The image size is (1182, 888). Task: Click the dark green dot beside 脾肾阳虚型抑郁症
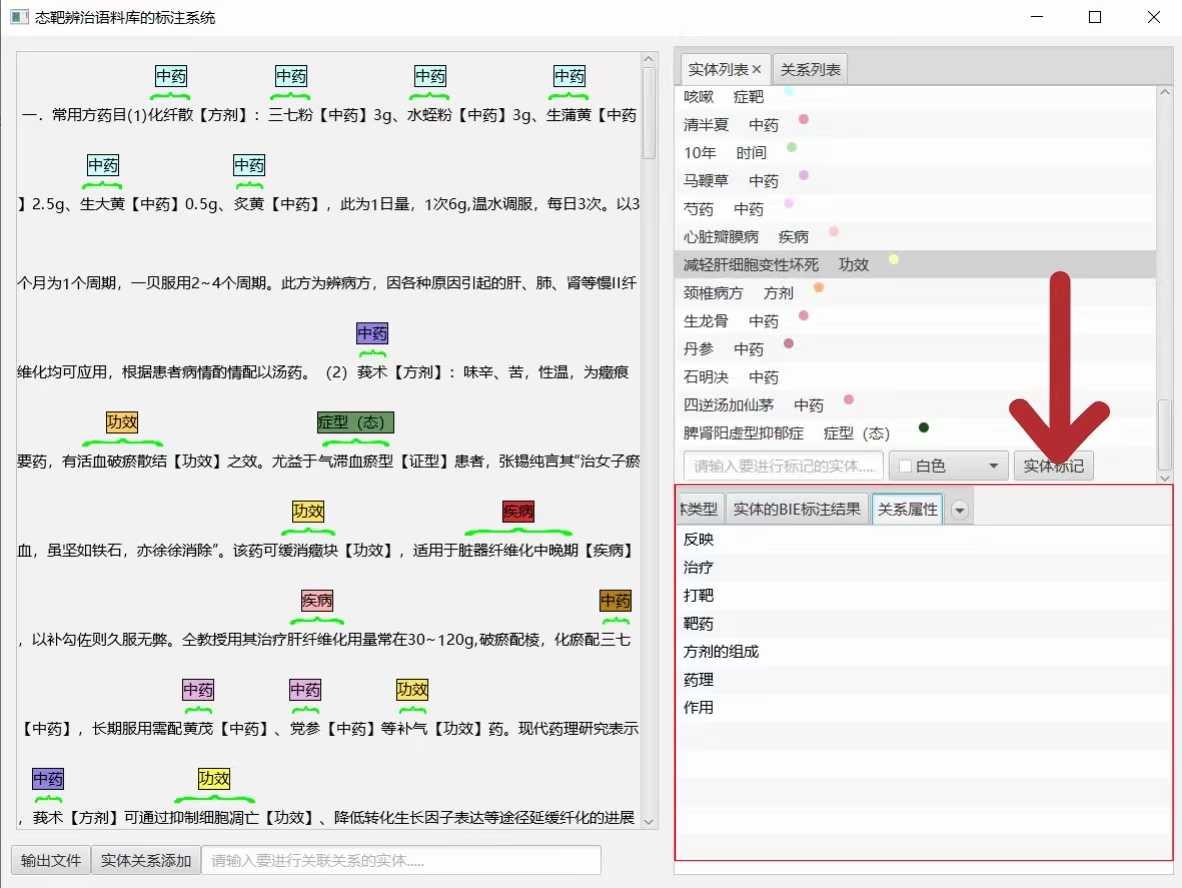(x=924, y=428)
